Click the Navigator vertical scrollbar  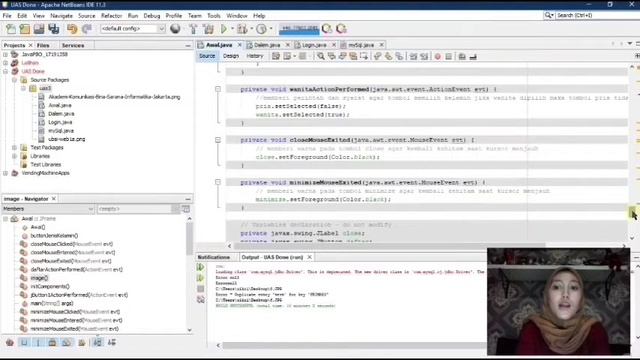[x=189, y=239]
